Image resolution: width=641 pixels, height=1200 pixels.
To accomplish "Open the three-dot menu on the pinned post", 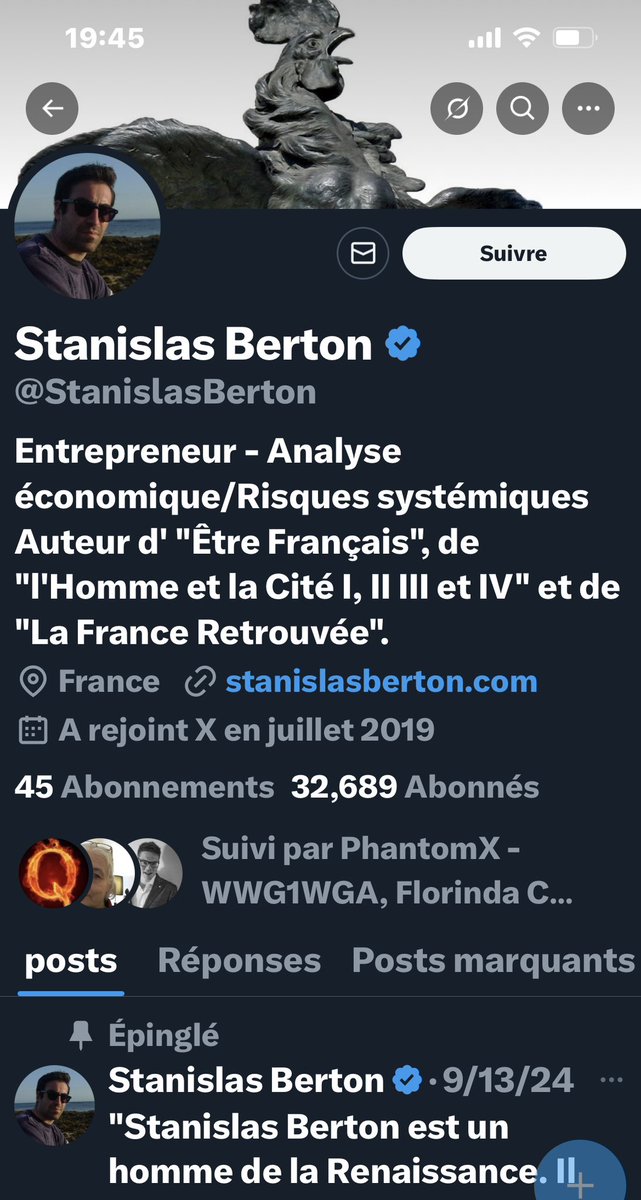I will 610,1080.
